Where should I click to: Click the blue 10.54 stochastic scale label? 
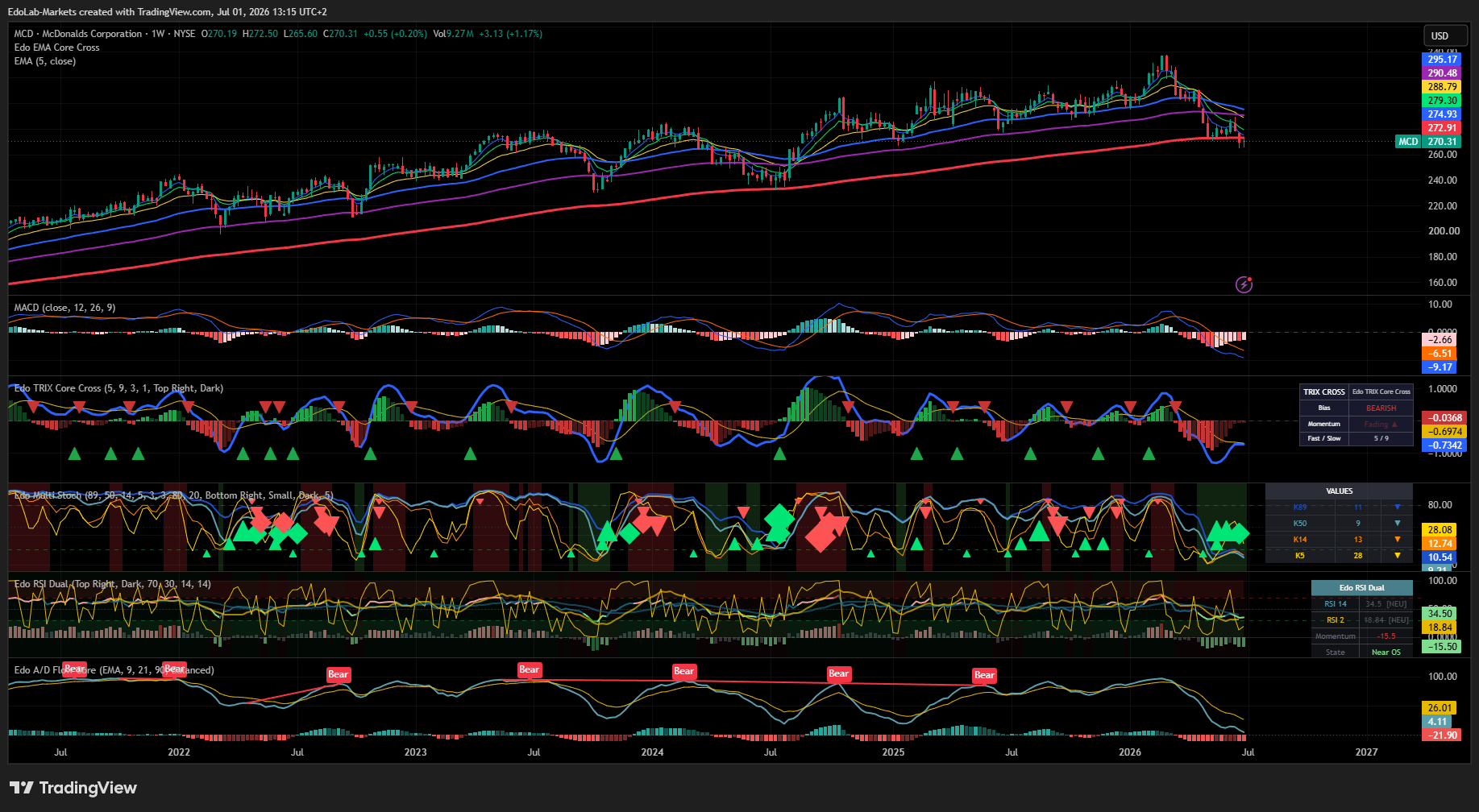[x=1440, y=557]
